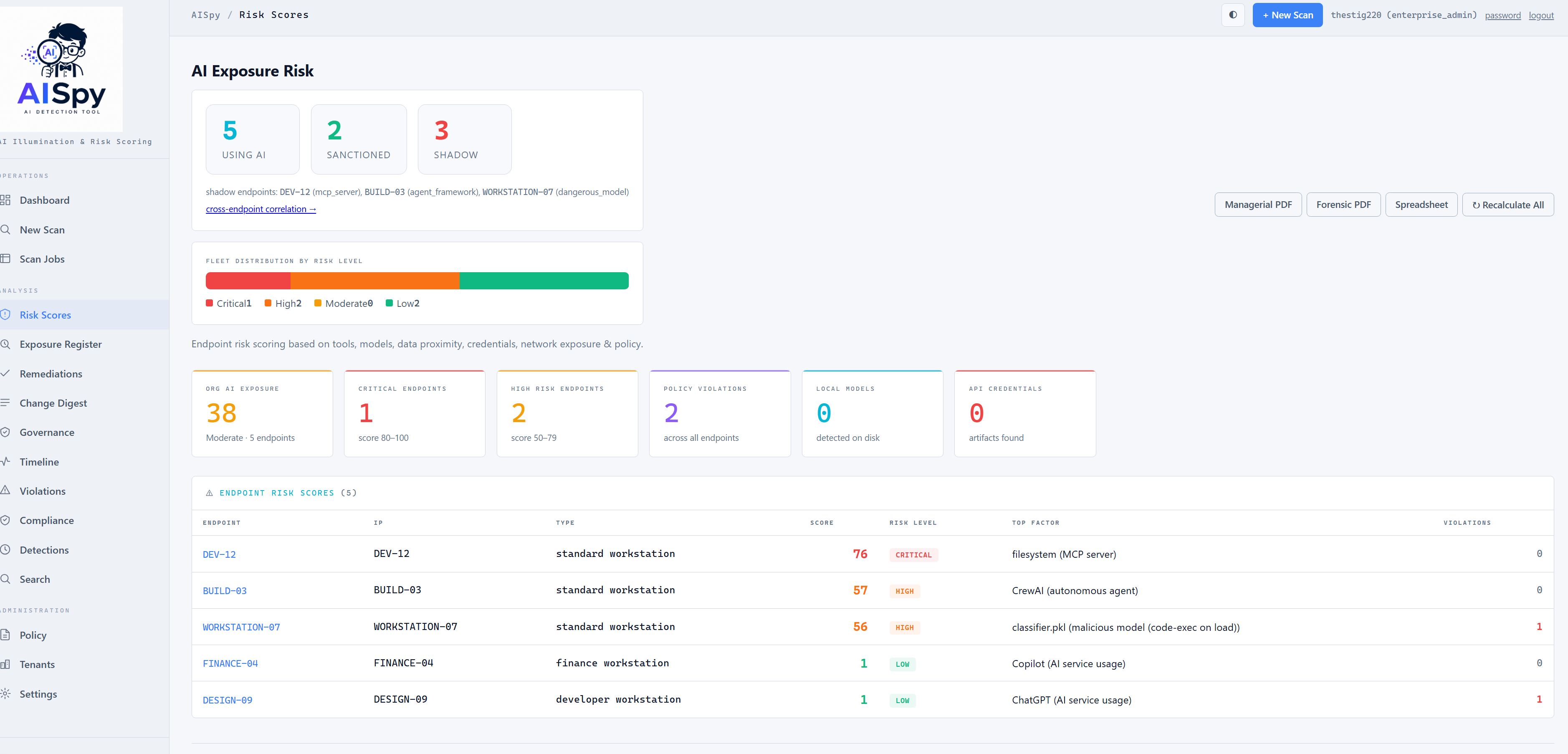Click the New Scan magnifier icon in sidebar
Image resolution: width=1568 pixels, height=754 pixels.
[5, 230]
